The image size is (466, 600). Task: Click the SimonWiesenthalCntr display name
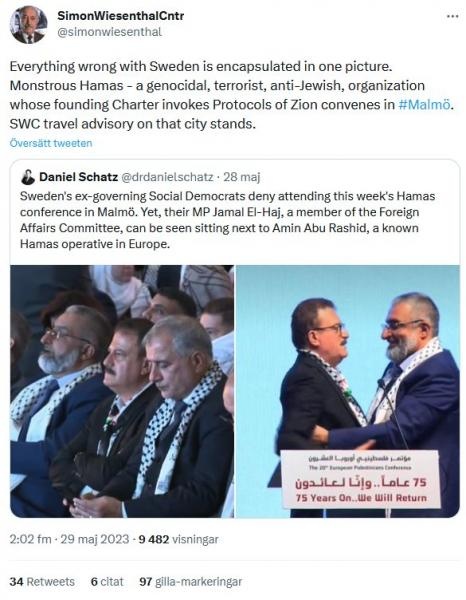tap(121, 16)
